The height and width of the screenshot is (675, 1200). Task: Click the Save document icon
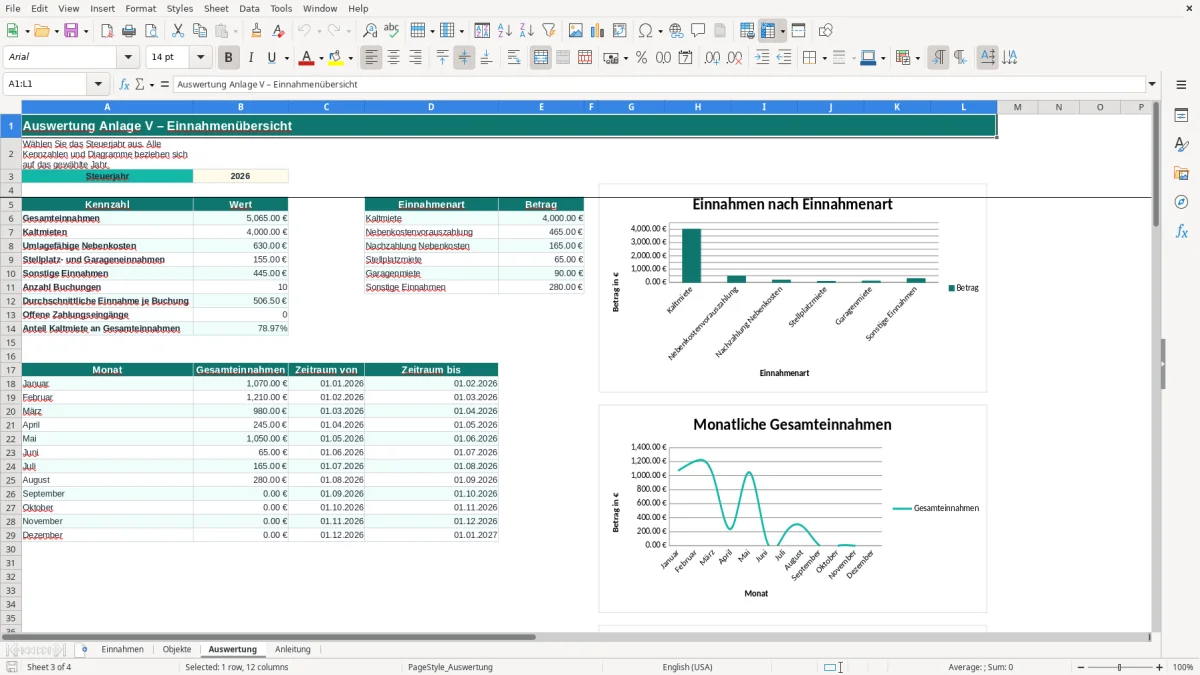tap(71, 31)
